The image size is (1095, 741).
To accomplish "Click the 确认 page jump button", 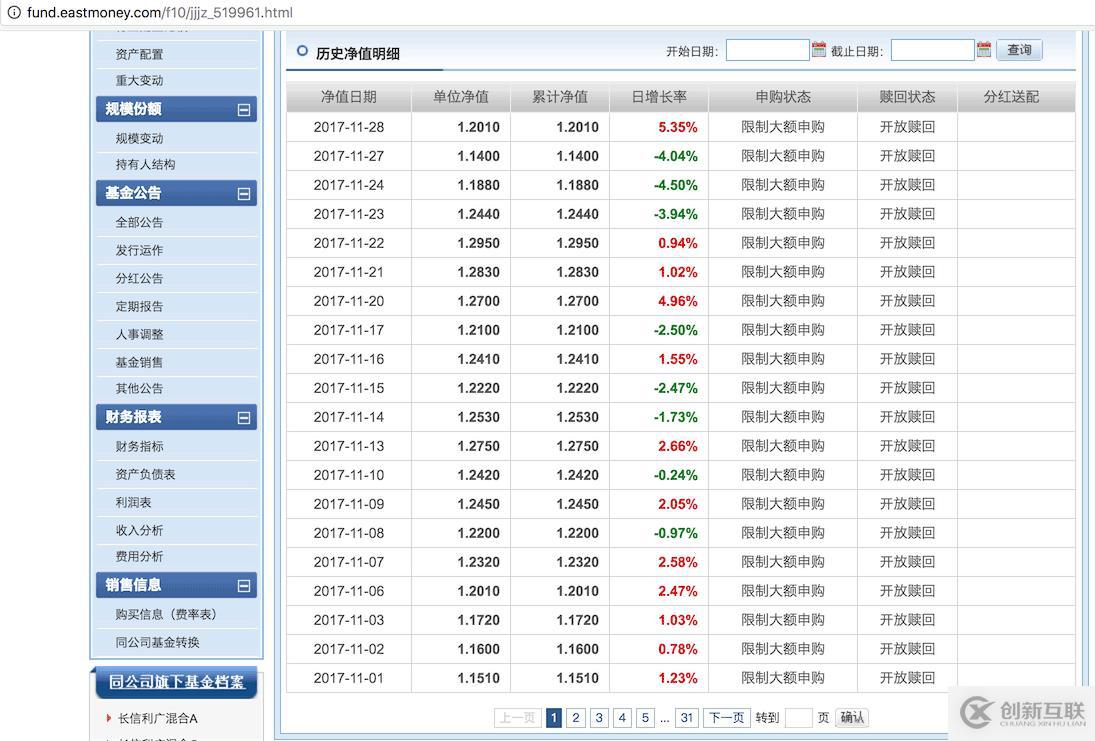I will [x=852, y=717].
